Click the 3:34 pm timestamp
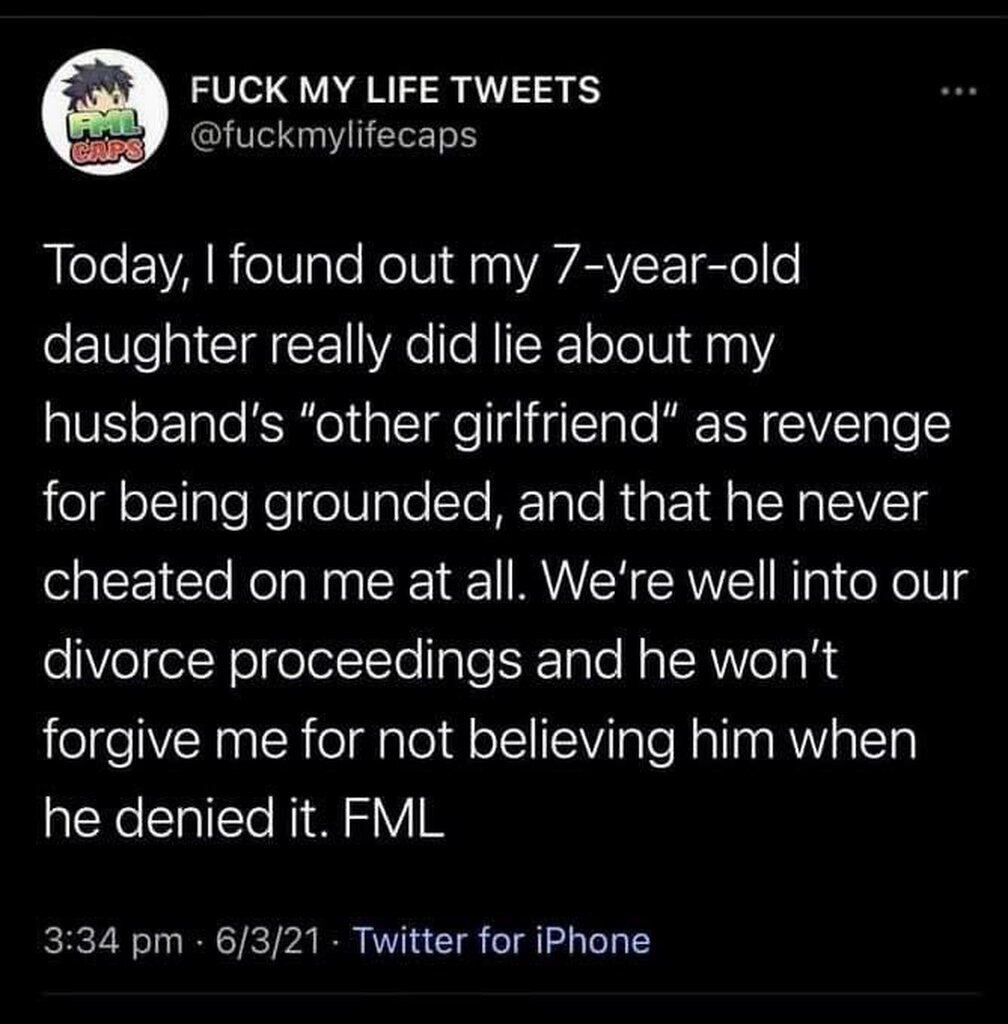Screen dimensions: 1008x1024 point(114,942)
